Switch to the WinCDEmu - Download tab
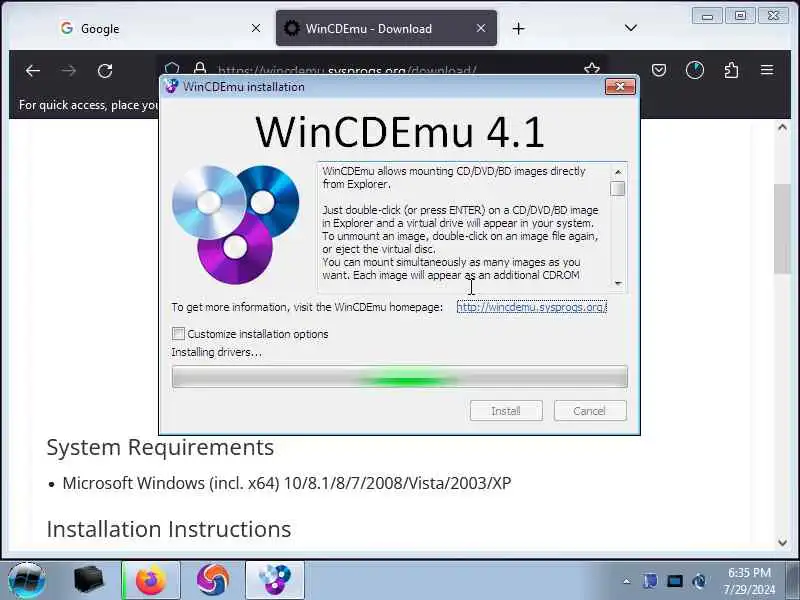This screenshot has width=800, height=600. tap(386, 29)
